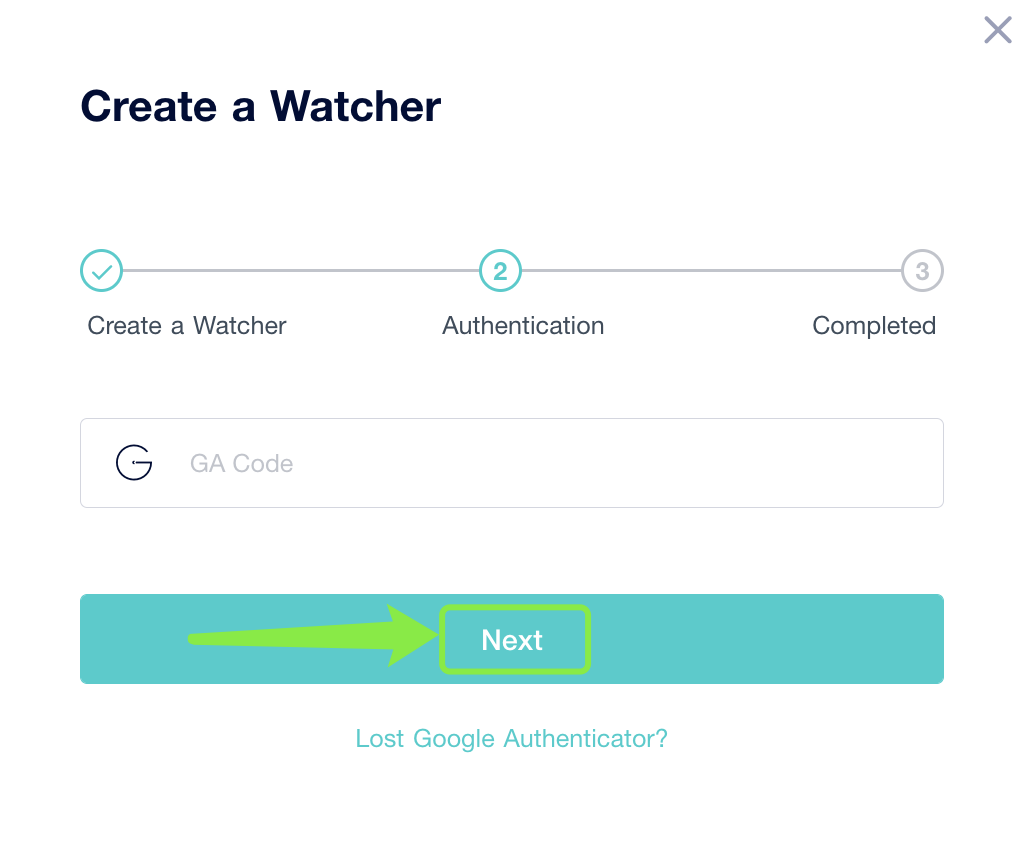Viewport: 1030px width, 860px height.
Task: Close the Create a Watcher dialog
Action: (x=997, y=30)
